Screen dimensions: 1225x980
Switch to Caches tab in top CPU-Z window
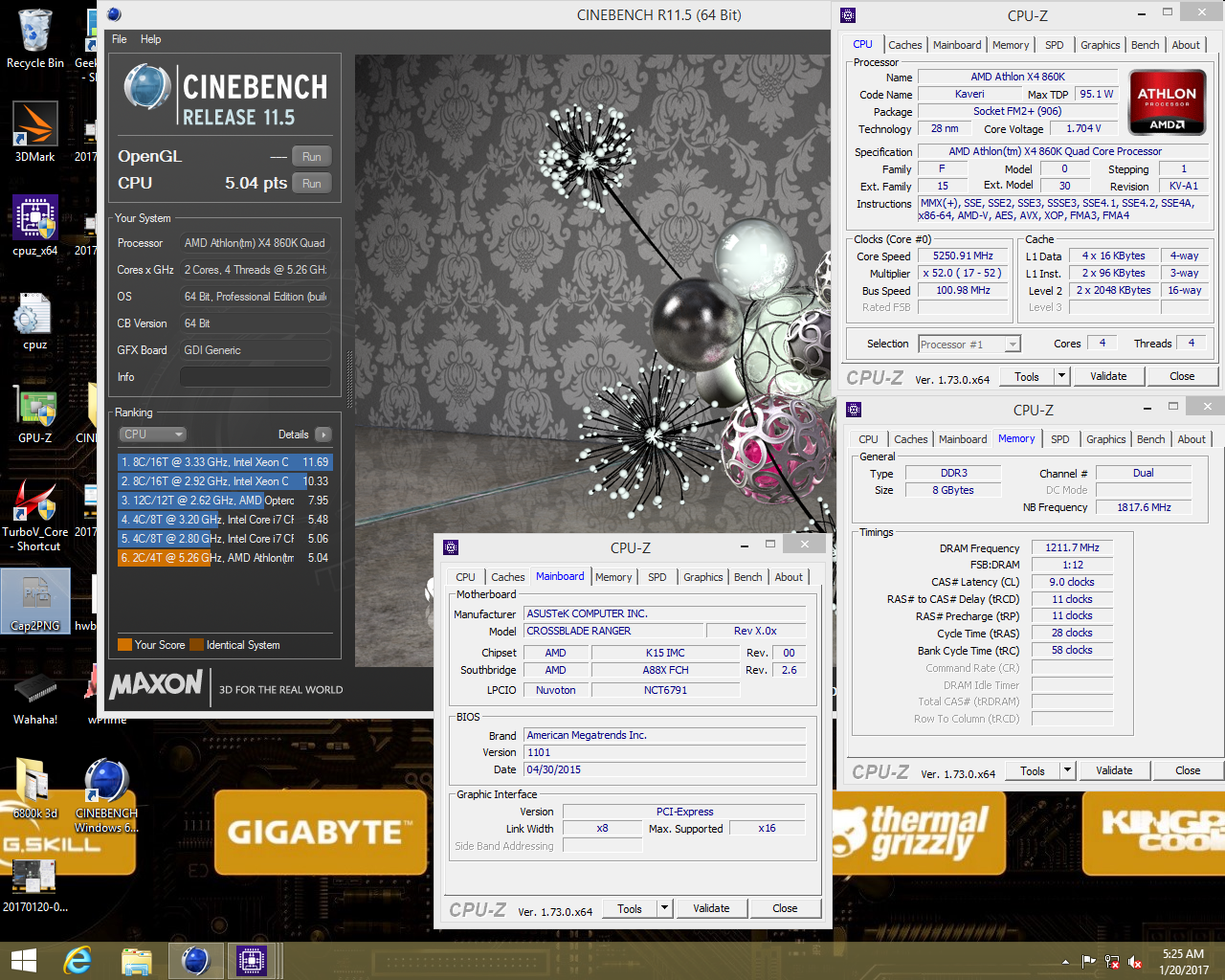[904, 45]
